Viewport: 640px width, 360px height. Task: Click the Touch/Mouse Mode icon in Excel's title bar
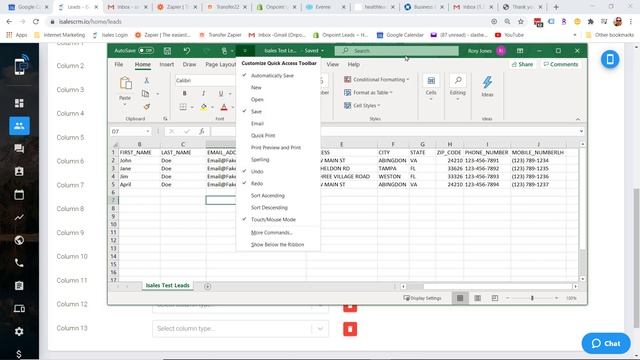224,51
